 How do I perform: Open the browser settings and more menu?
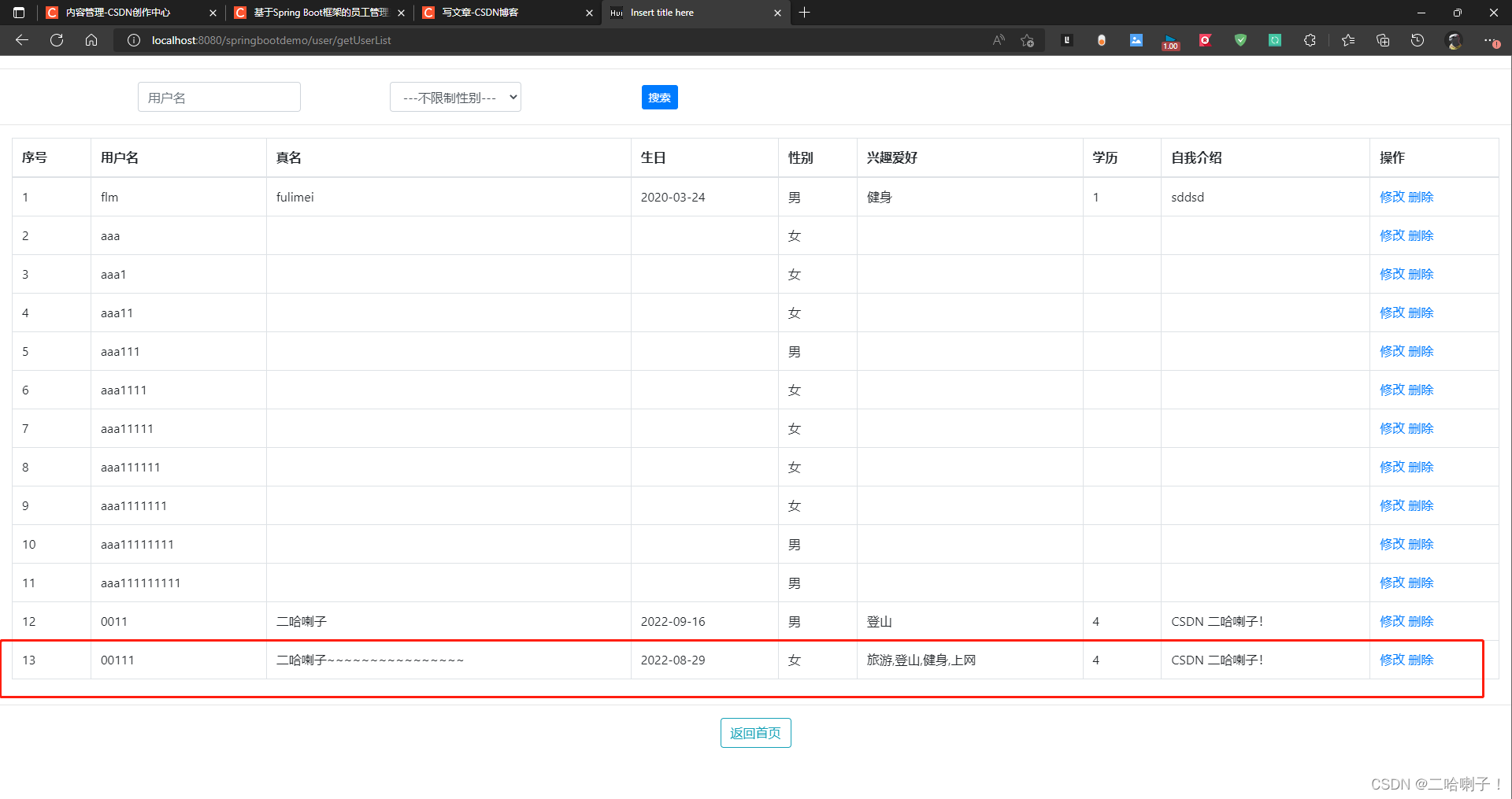pos(1491,40)
